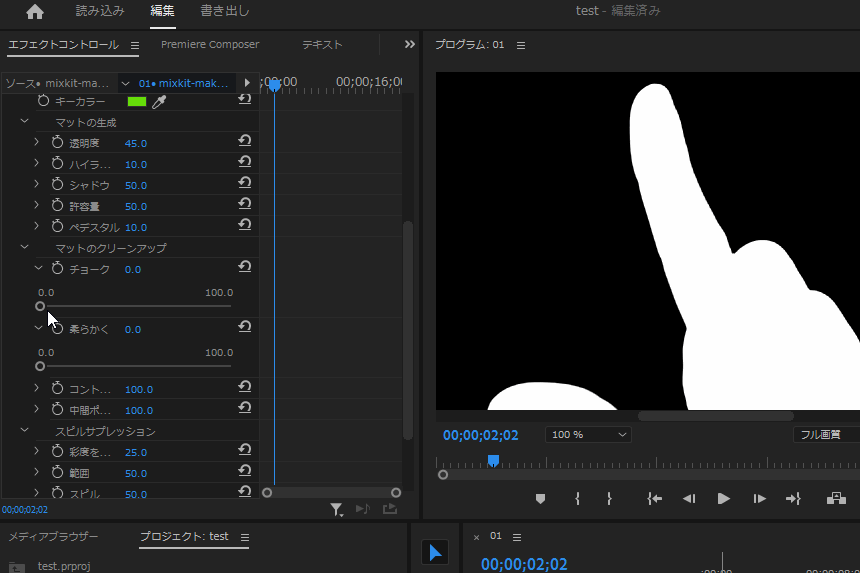
Task: Pick key color with the eyedropper
Action: point(159,101)
